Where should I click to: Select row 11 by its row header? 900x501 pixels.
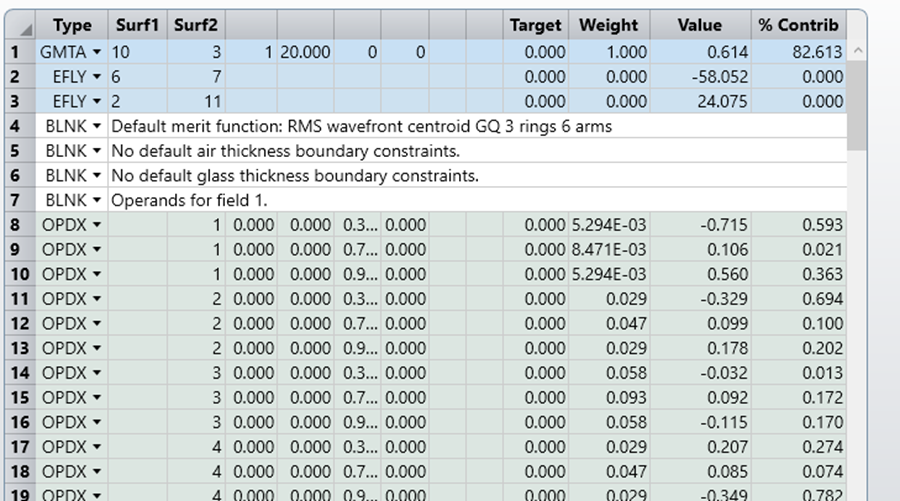[x=17, y=299]
